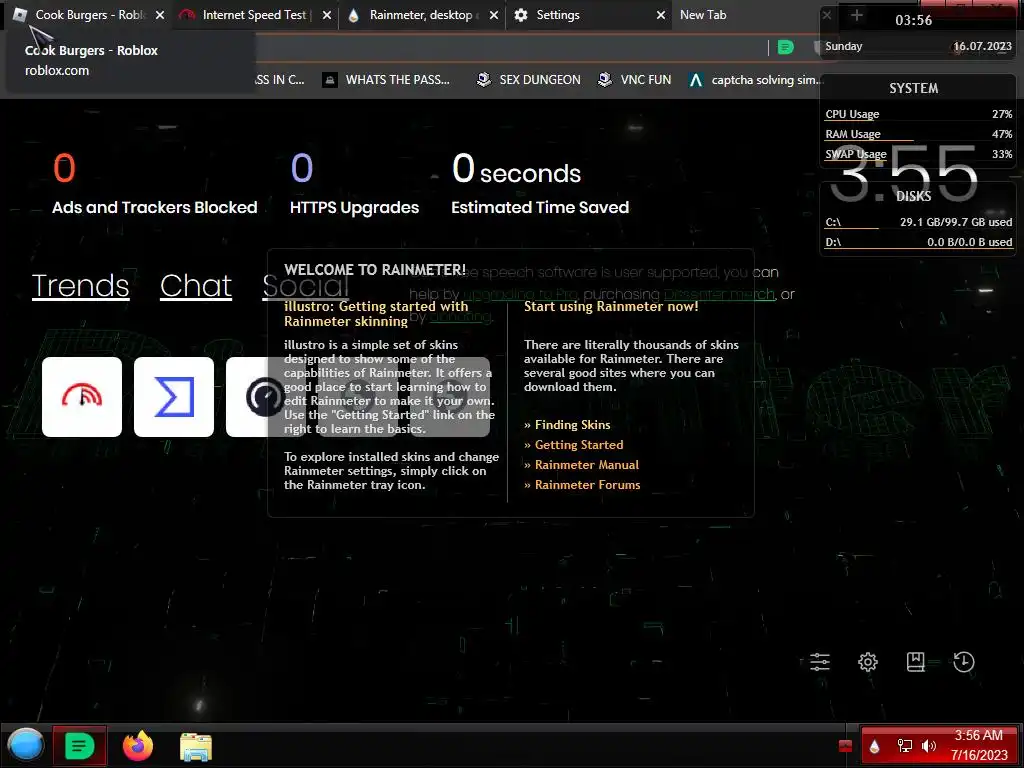Switch to the Internet Speed Test tab

(255, 15)
